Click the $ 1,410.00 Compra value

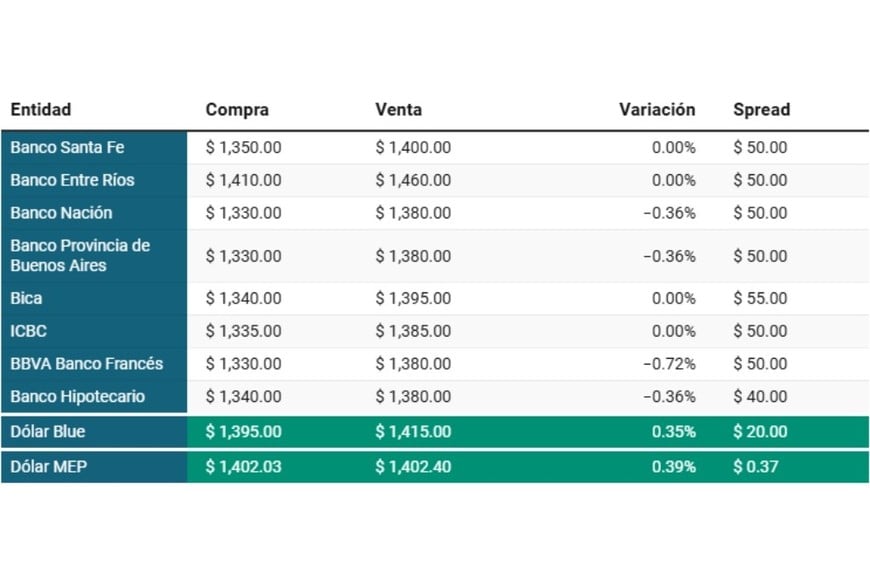pos(243,180)
